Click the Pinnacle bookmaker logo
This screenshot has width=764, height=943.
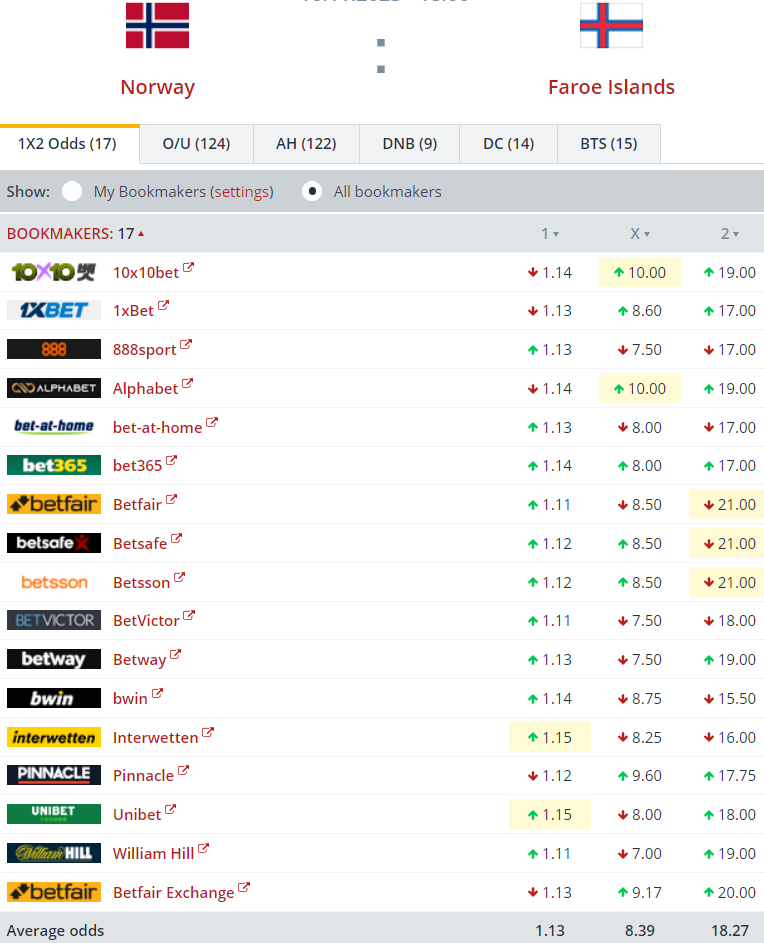pyautogui.click(x=54, y=775)
